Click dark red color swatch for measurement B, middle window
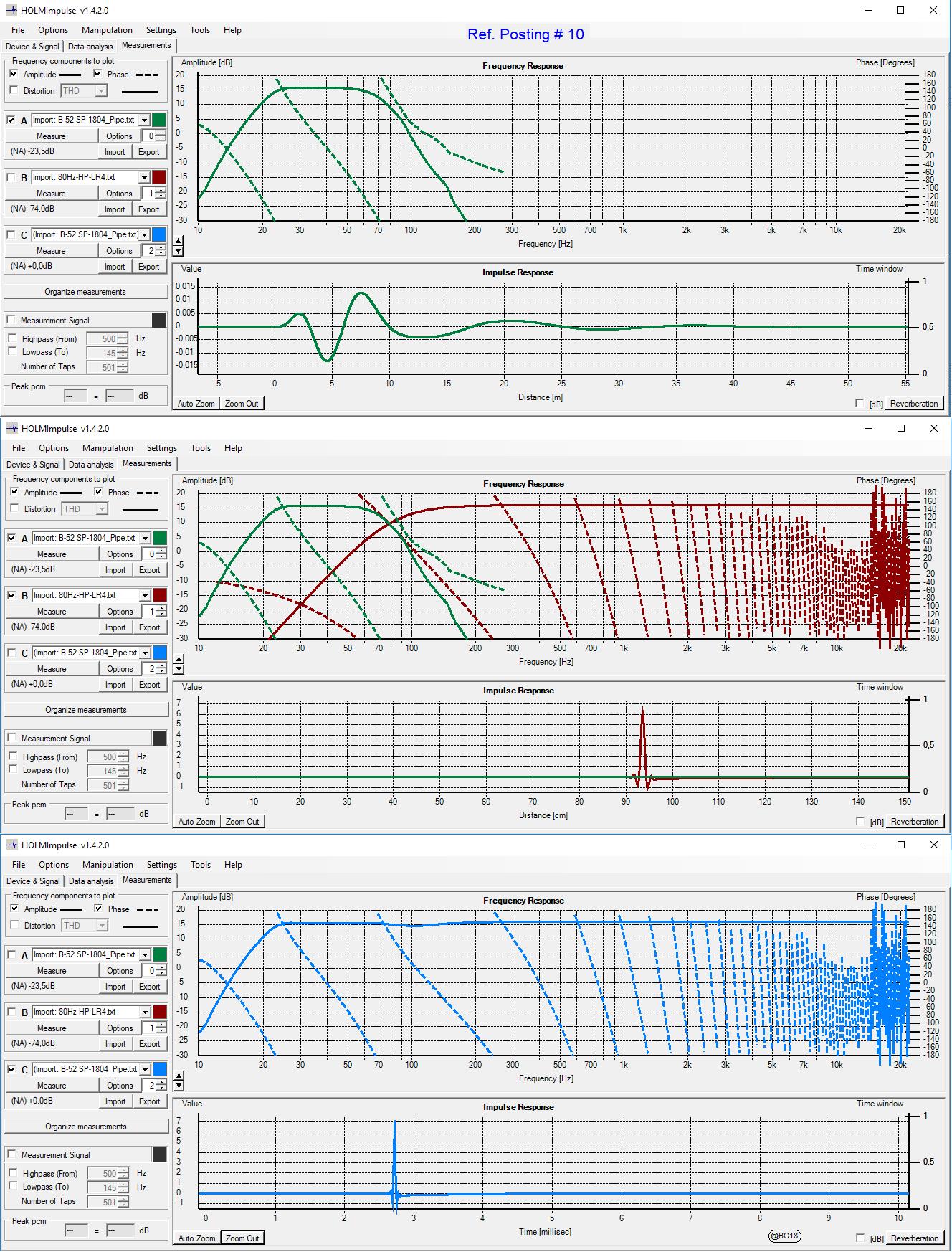 tap(160, 595)
